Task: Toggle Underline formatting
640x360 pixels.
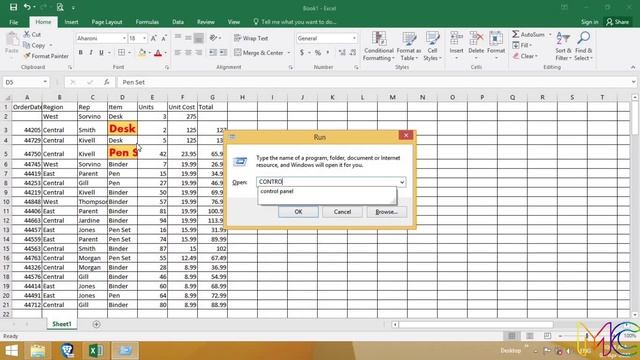Action: coord(101,53)
